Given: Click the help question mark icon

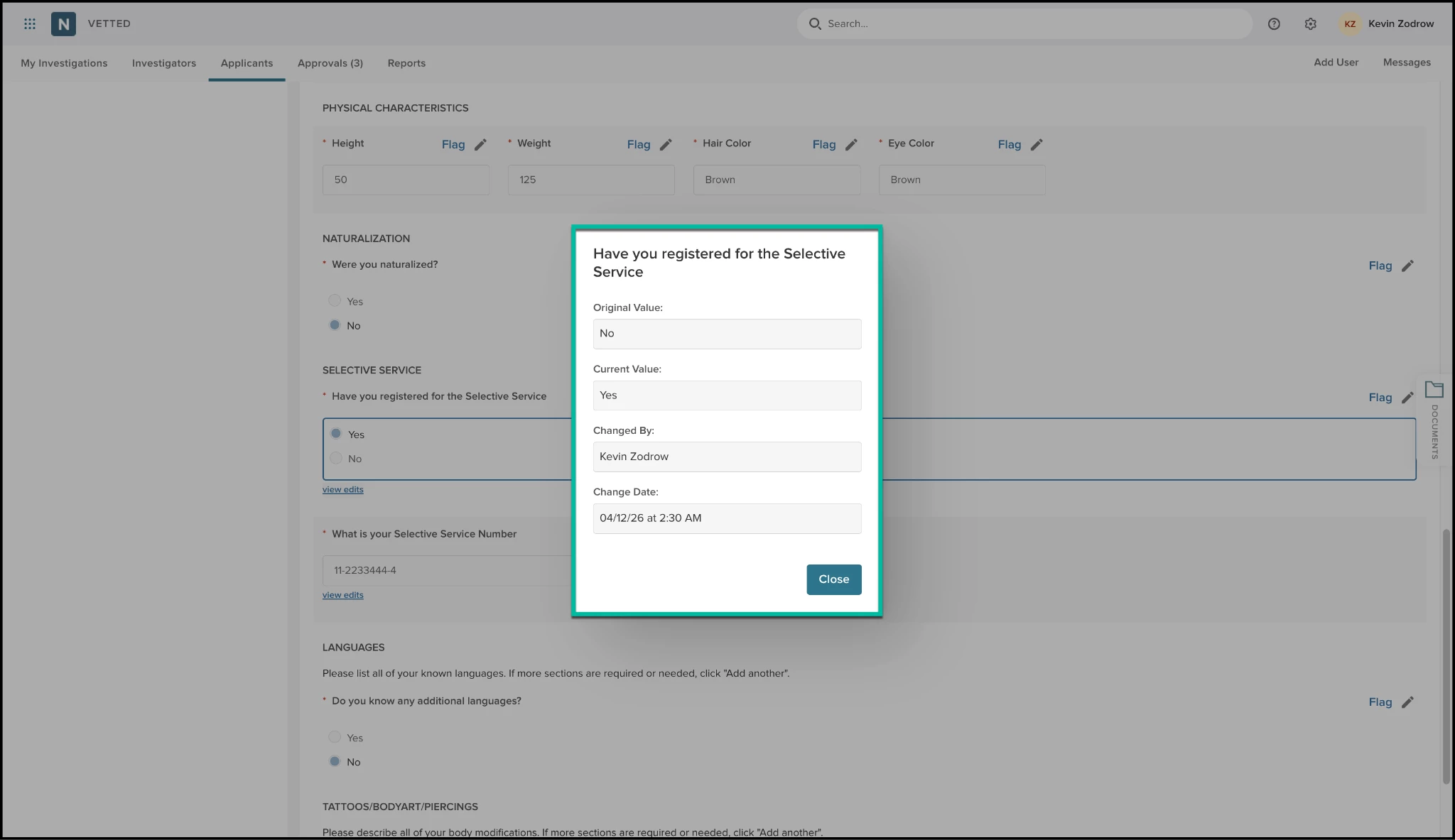Looking at the screenshot, I should pyautogui.click(x=1274, y=23).
